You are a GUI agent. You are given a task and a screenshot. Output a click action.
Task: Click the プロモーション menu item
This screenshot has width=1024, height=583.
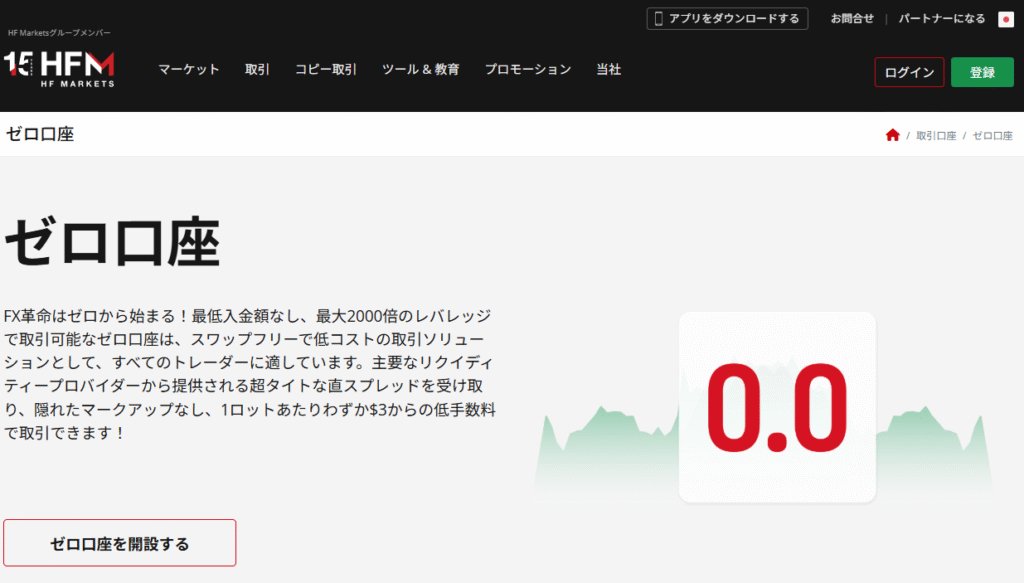[527, 70]
